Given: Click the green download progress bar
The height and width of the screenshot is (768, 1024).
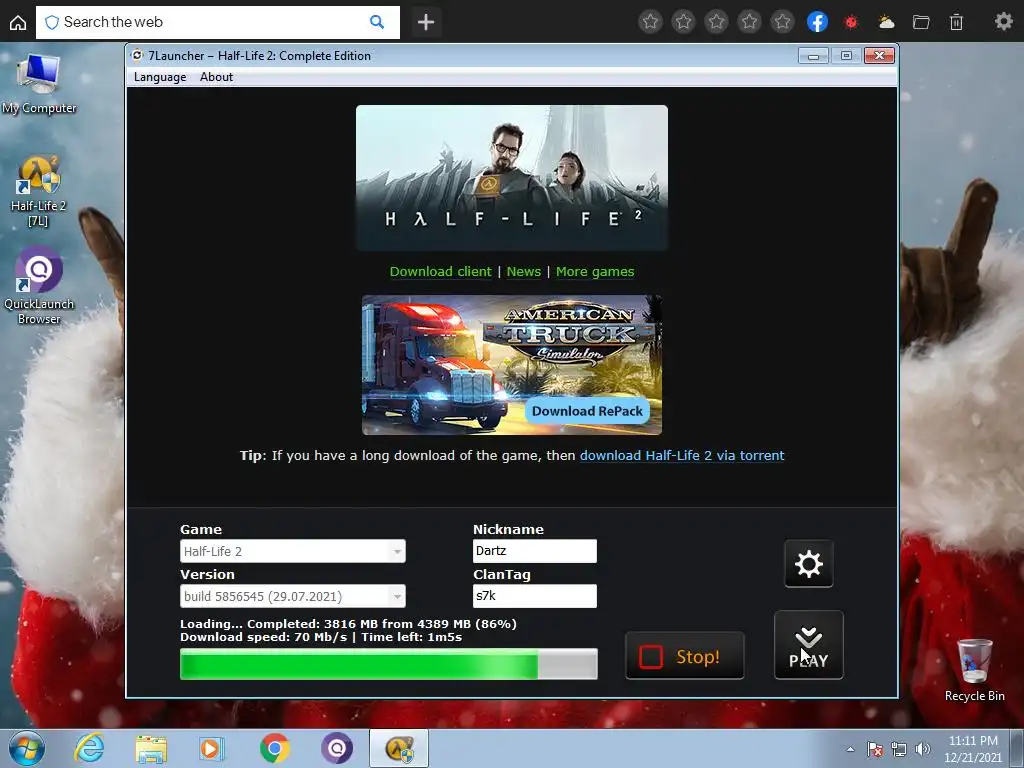Looking at the screenshot, I should 389,664.
